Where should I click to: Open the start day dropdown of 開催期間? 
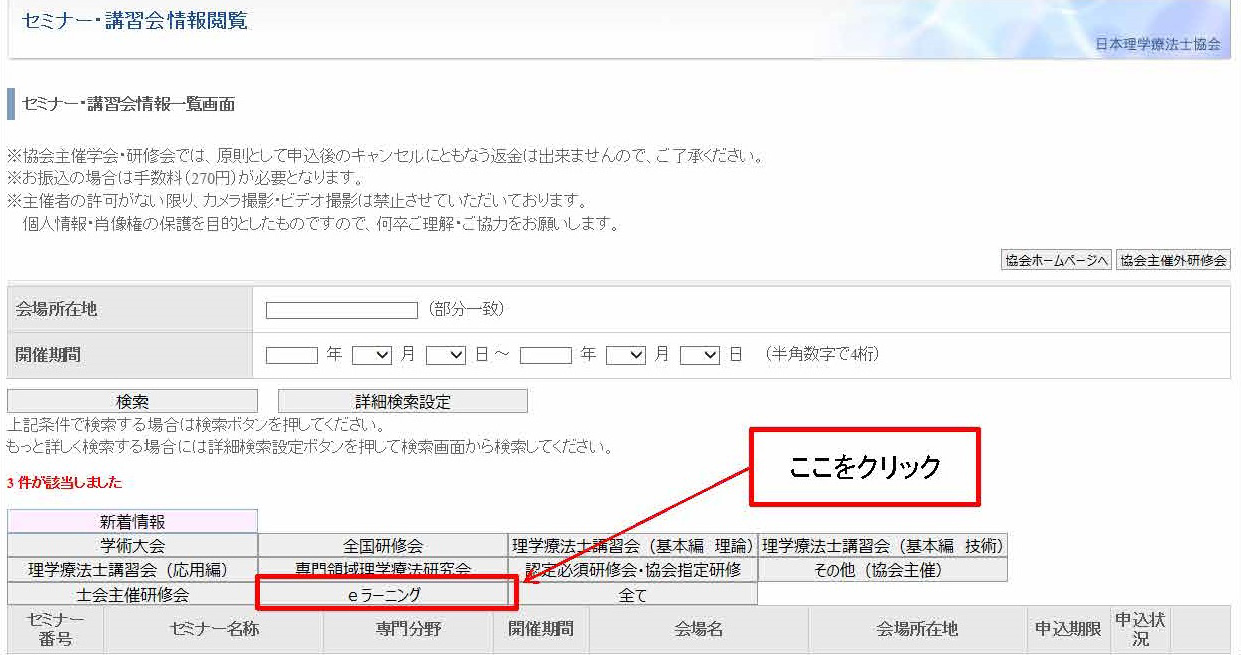[x=446, y=355]
